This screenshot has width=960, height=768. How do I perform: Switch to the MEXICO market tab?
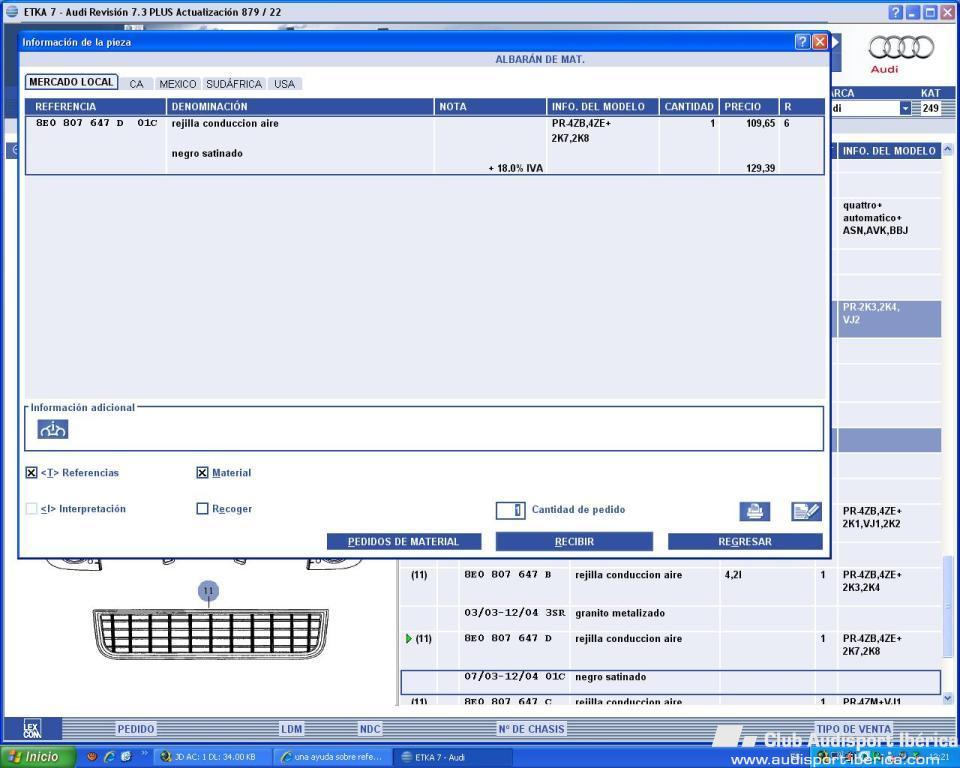pos(178,84)
